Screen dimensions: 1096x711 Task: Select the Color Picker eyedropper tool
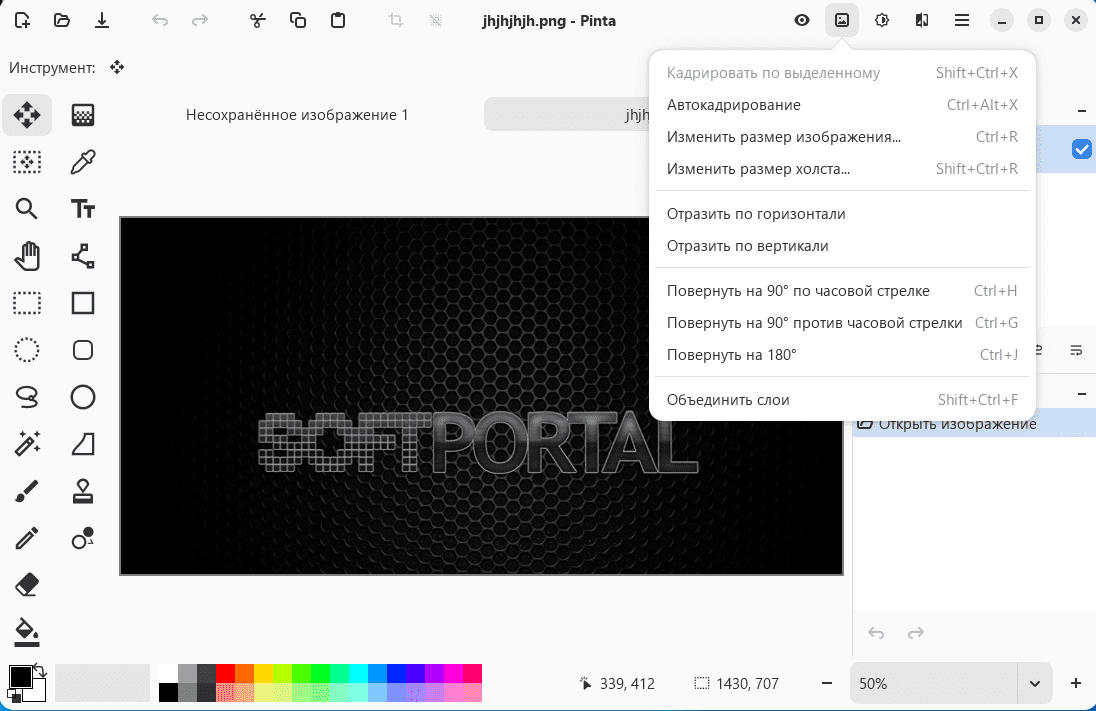click(83, 162)
